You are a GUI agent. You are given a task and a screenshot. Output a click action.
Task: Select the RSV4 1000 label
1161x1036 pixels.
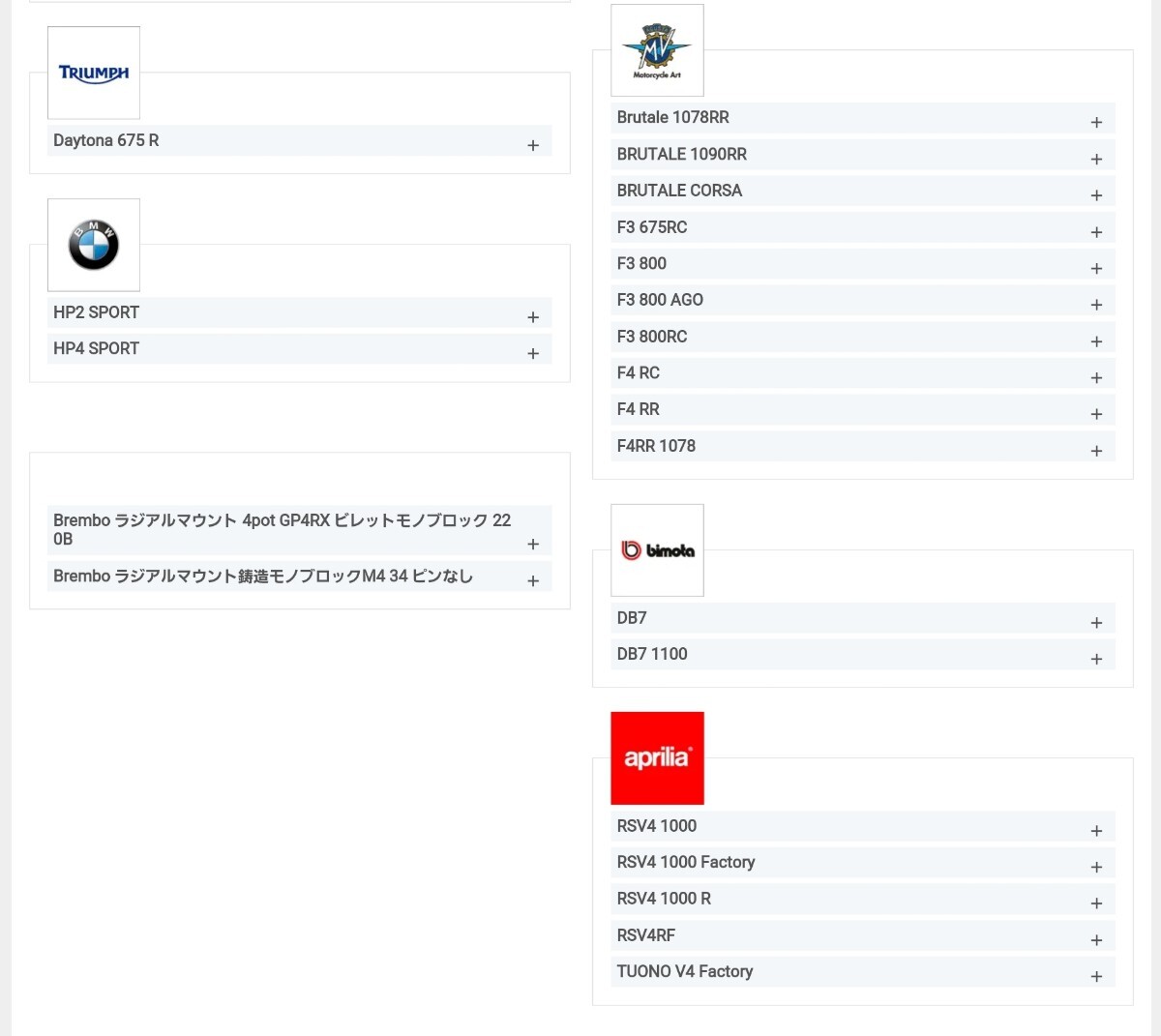point(657,826)
